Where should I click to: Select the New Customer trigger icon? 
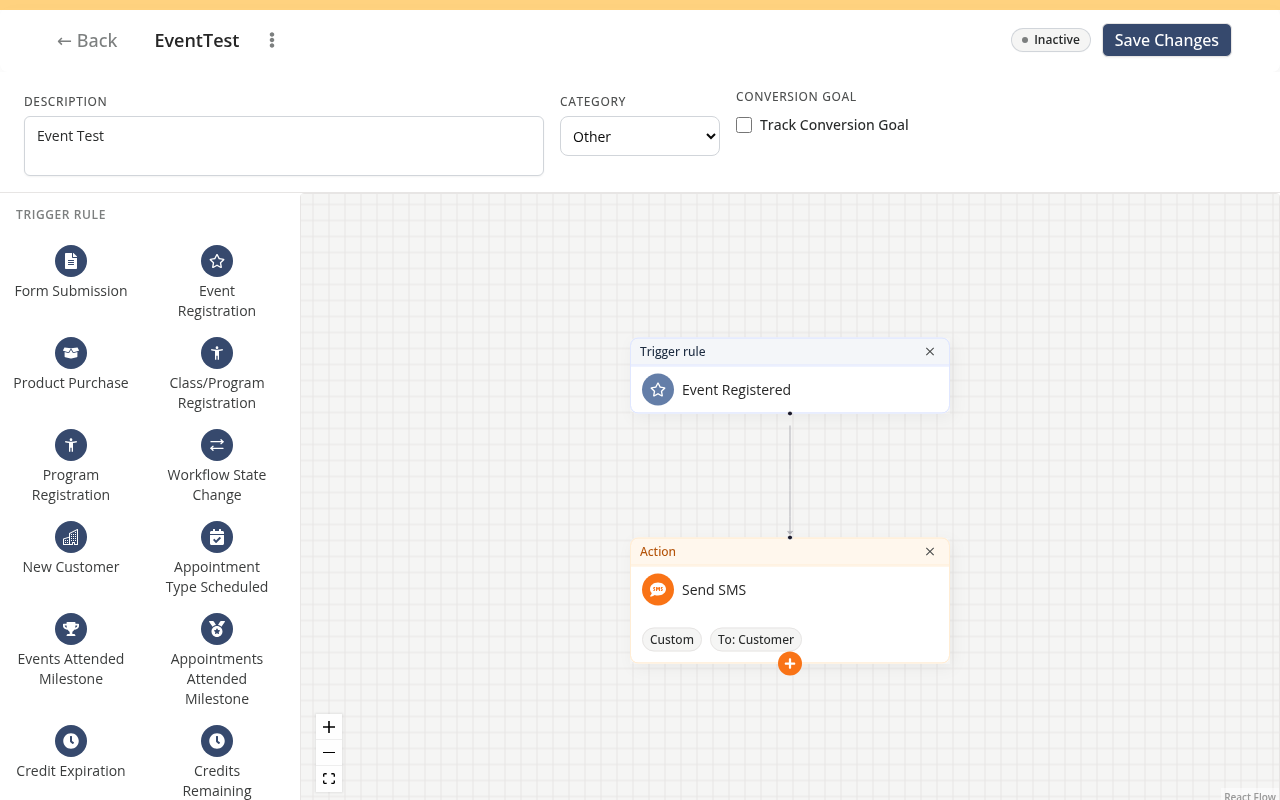pos(71,537)
